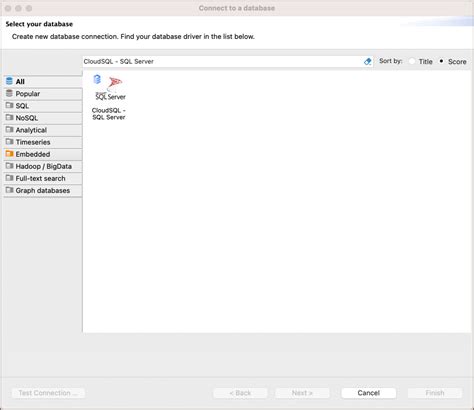This screenshot has height=410, width=474.
Task: Click the Full-text search folder icon
Action: [9, 178]
